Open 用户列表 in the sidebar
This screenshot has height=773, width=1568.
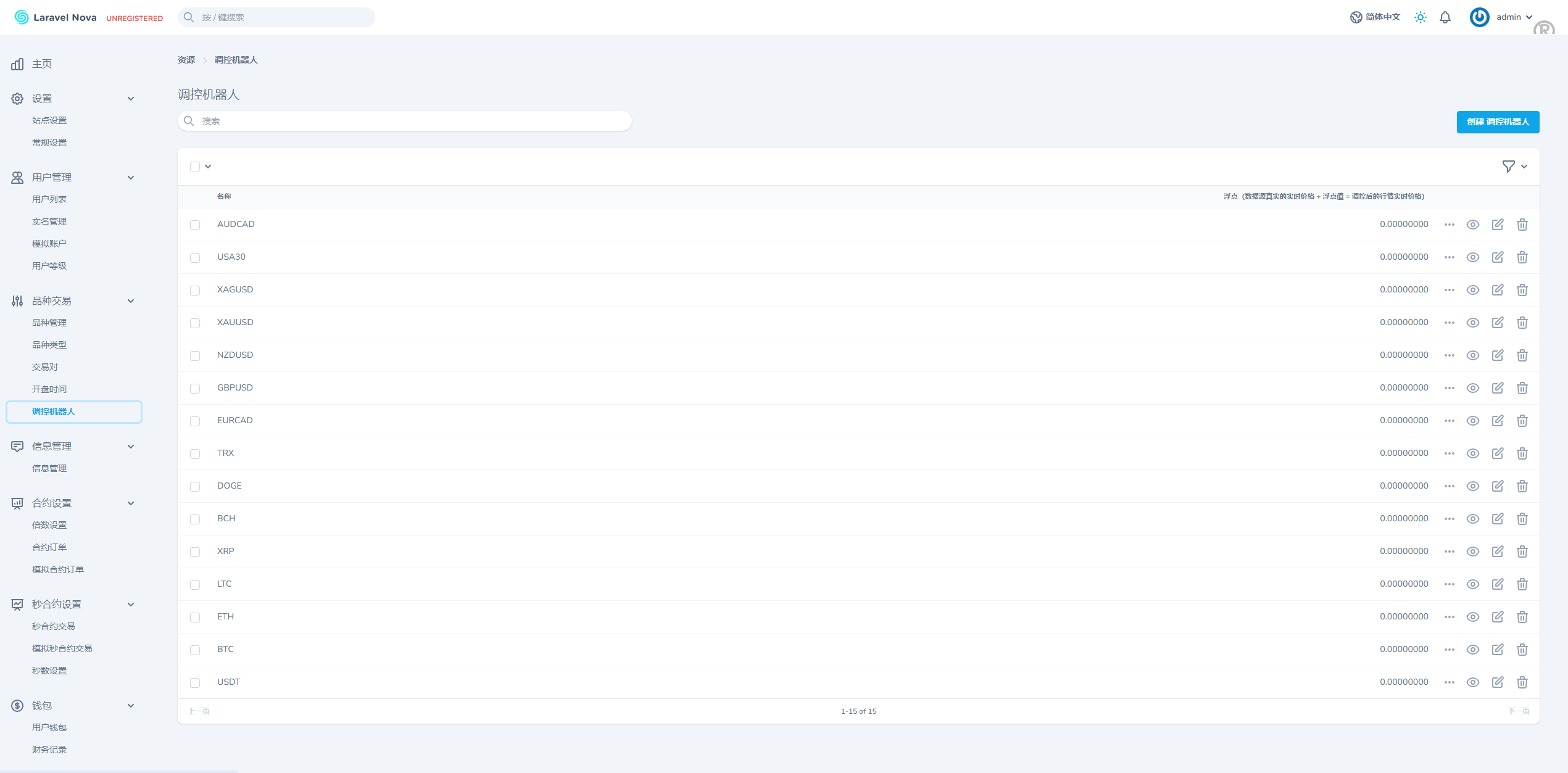coord(49,199)
